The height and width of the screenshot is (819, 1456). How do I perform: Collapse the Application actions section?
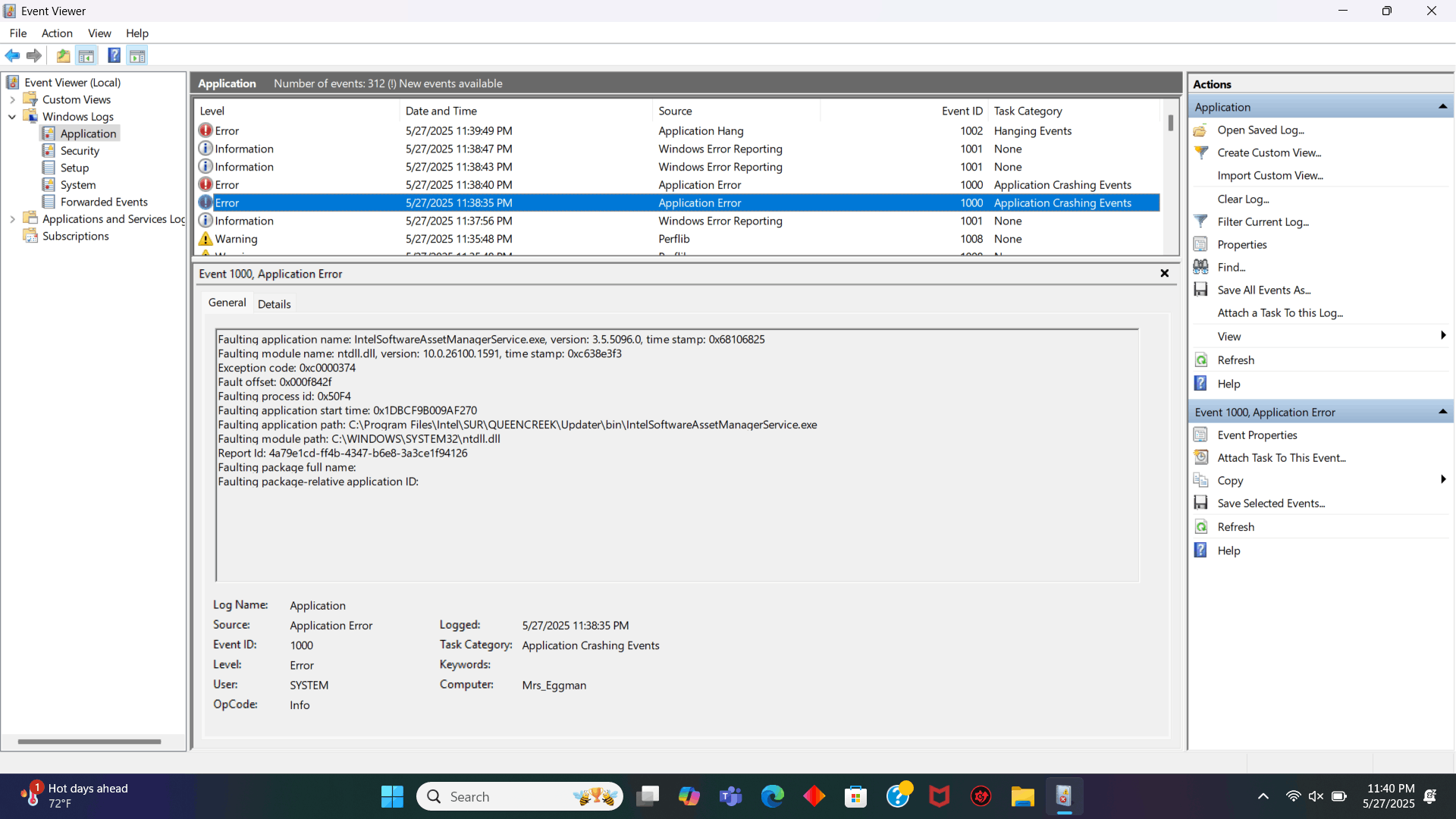pos(1442,107)
